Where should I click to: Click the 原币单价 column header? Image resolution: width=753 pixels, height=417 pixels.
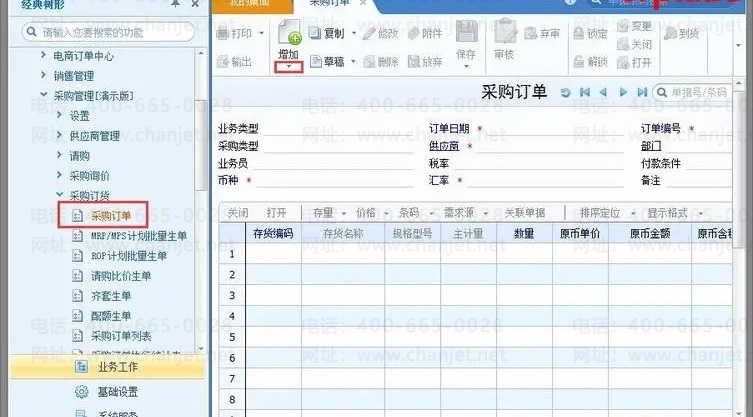[580, 234]
